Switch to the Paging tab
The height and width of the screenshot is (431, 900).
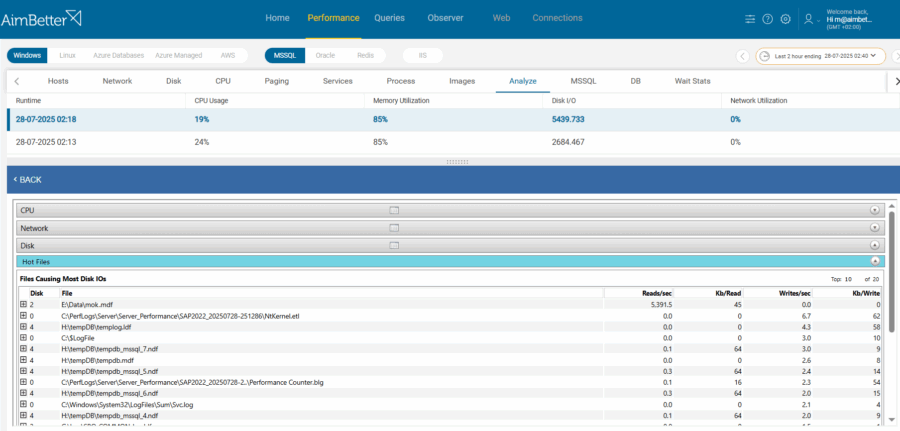[x=277, y=81]
